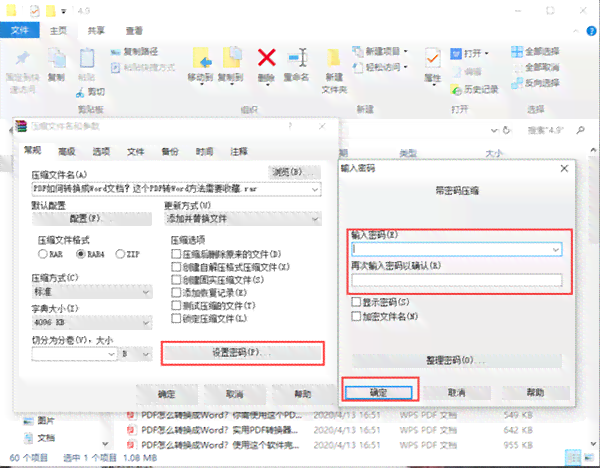Switch to the large icons view in the status bar

(590, 457)
